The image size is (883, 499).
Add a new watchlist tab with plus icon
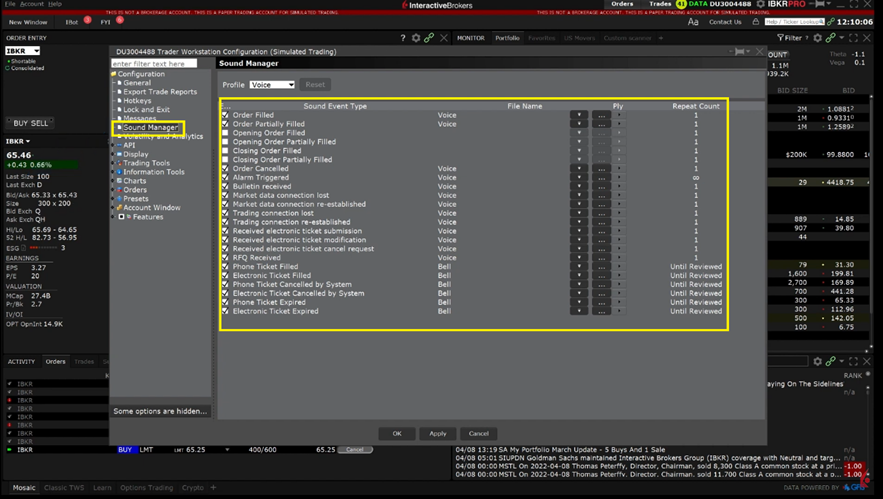click(661, 38)
